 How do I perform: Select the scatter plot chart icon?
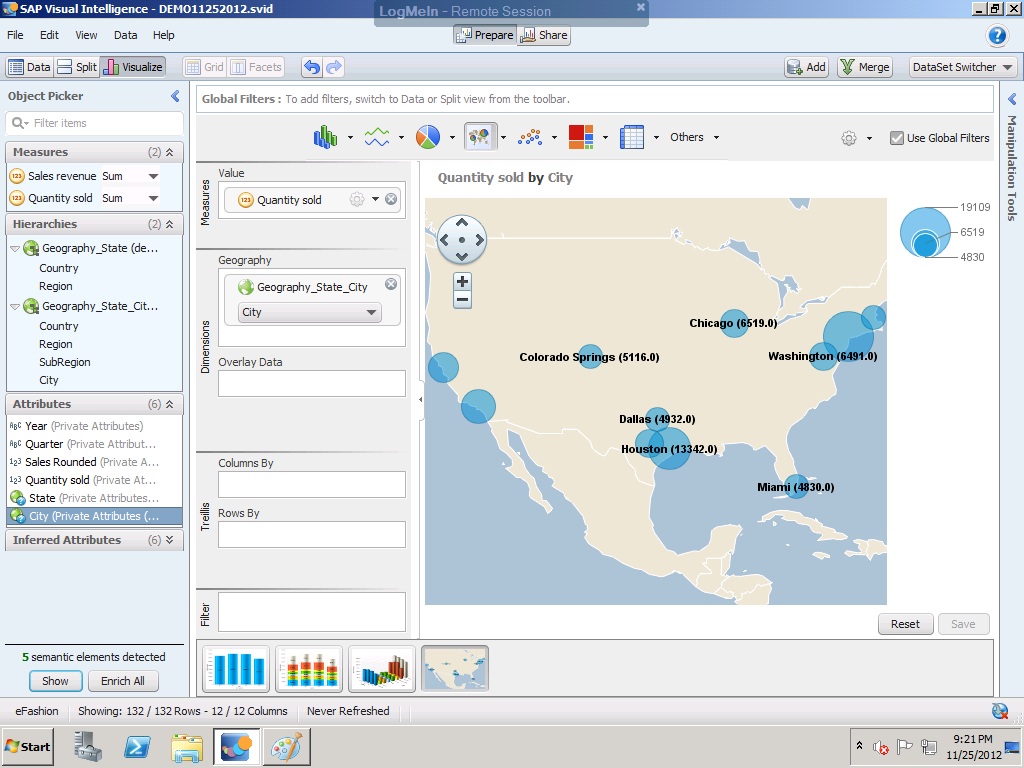(x=530, y=137)
